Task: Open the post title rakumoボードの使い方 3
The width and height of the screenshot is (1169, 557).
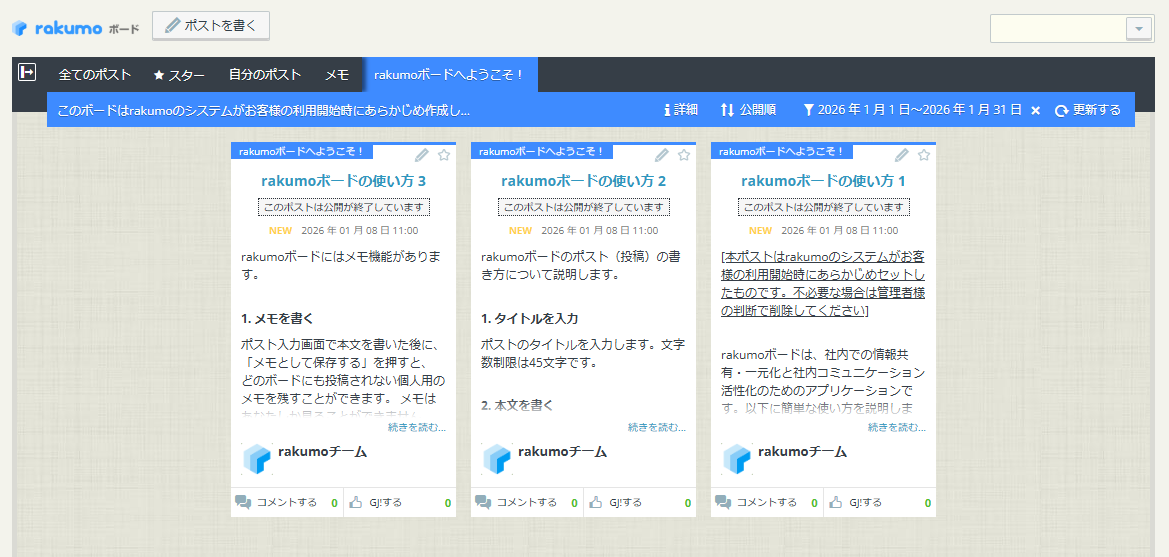Action: [344, 181]
